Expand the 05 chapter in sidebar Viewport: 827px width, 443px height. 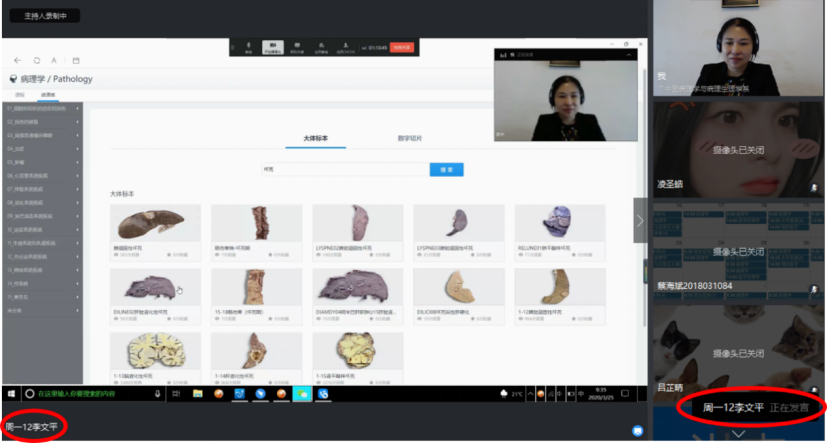[x=42, y=162]
